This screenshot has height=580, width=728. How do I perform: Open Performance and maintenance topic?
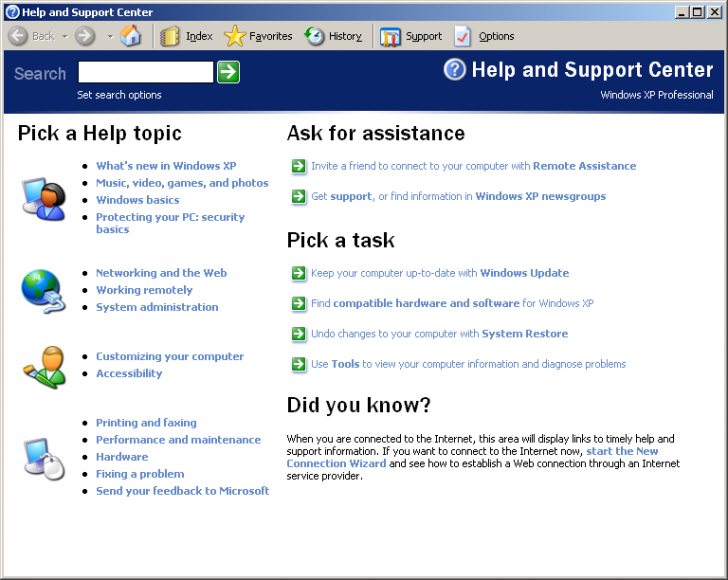pyautogui.click(x=178, y=440)
